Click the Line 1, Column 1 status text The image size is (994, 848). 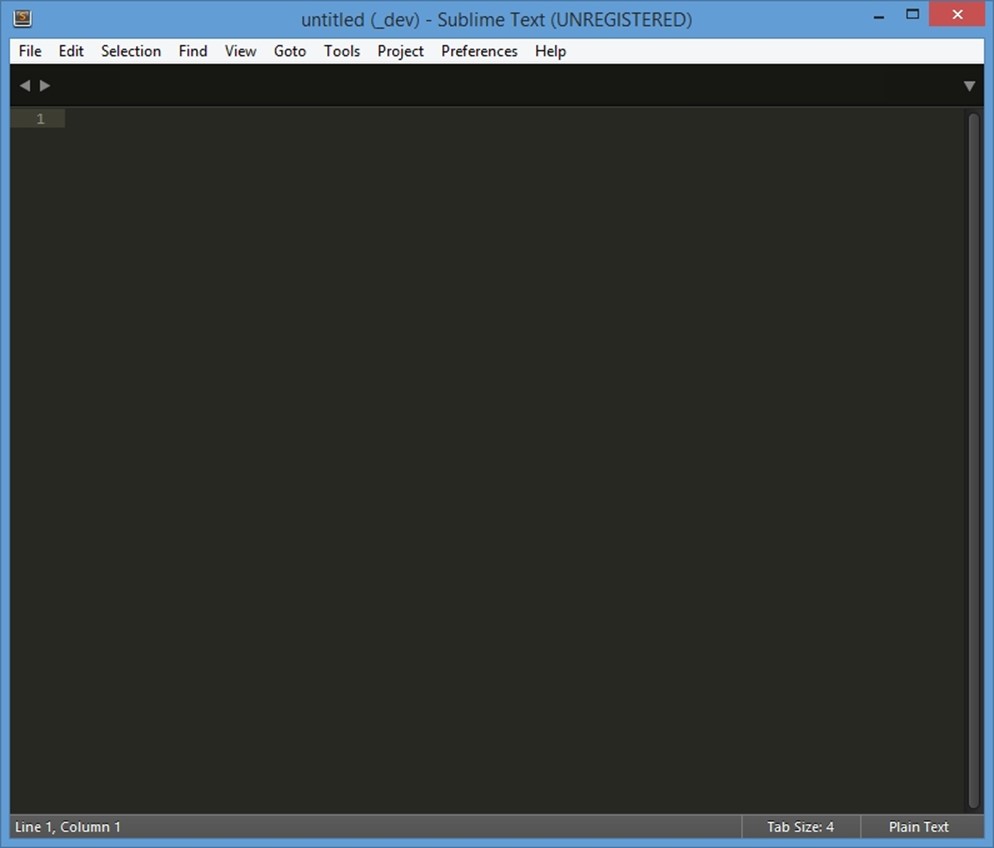[68, 827]
